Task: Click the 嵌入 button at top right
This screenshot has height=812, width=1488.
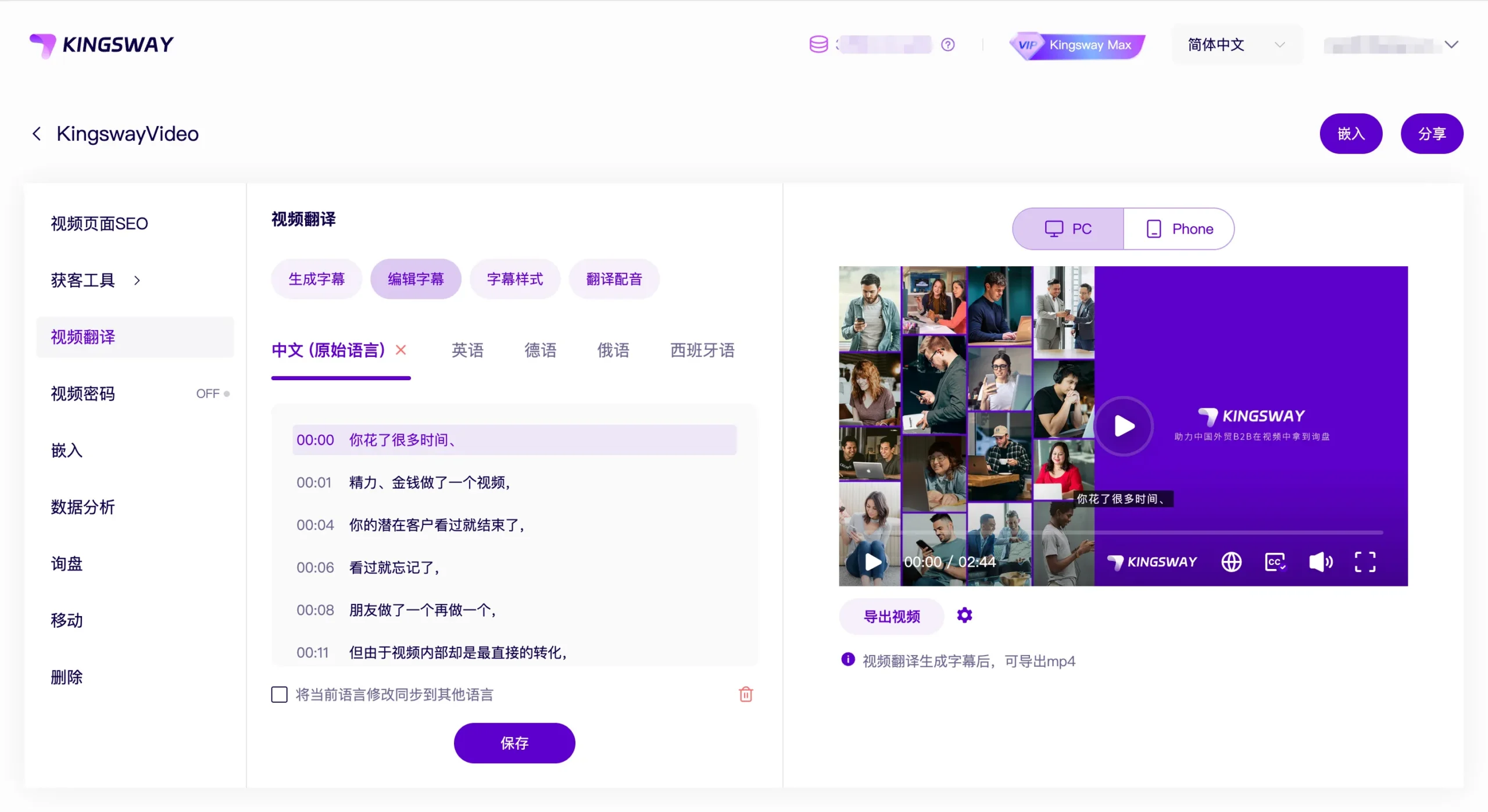Action: 1351,134
